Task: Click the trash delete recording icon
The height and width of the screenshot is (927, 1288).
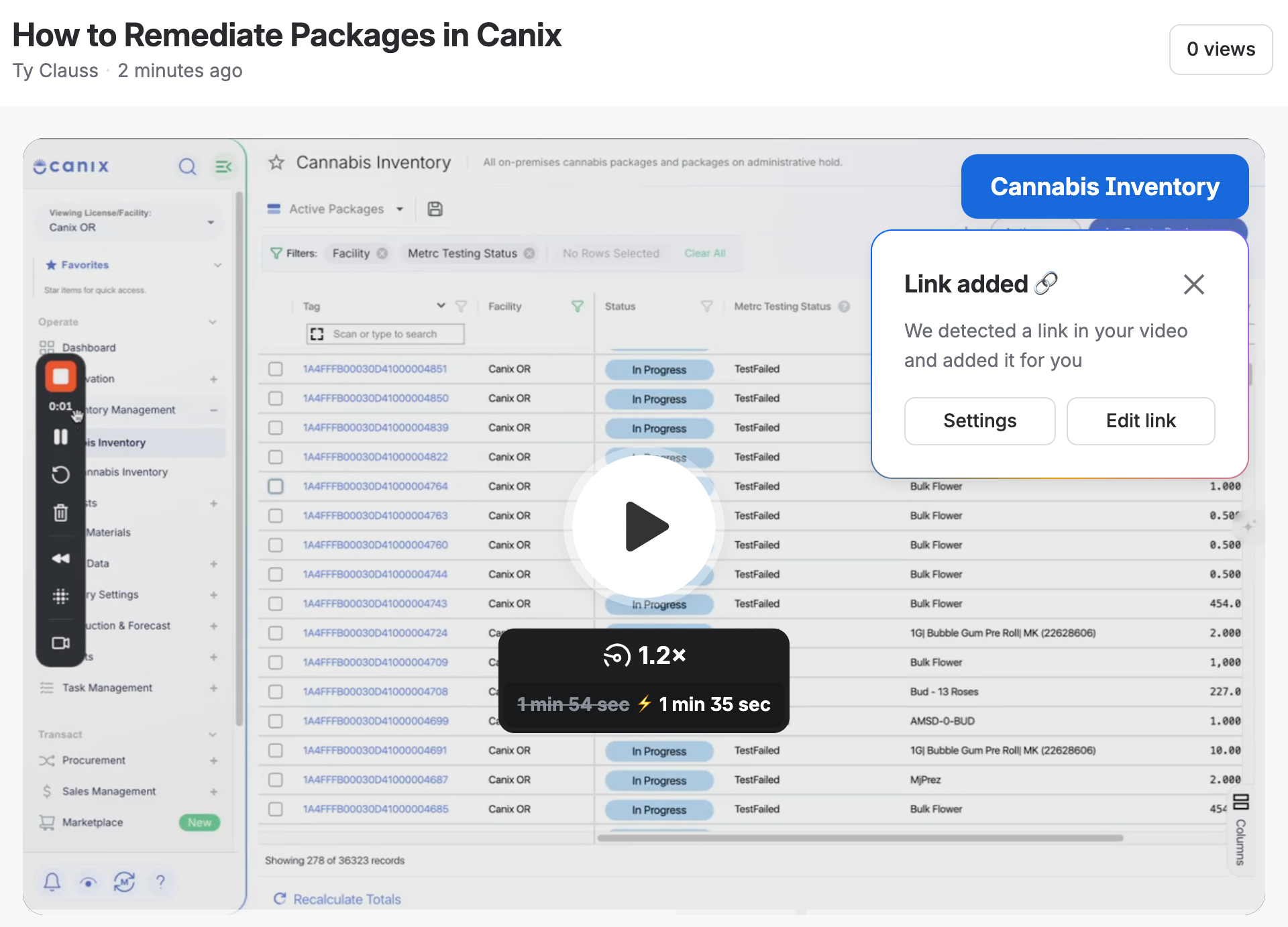Action: 60,513
